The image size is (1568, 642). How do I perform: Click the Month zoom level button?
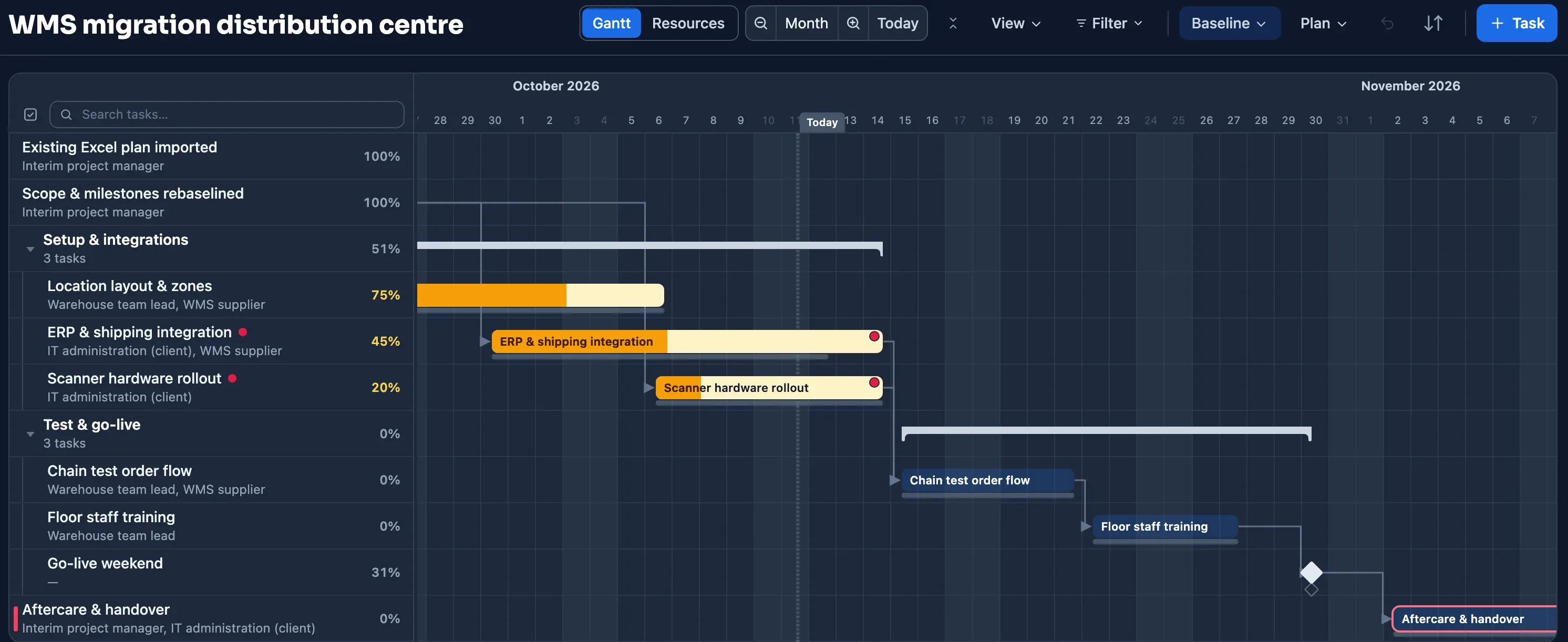tap(806, 23)
